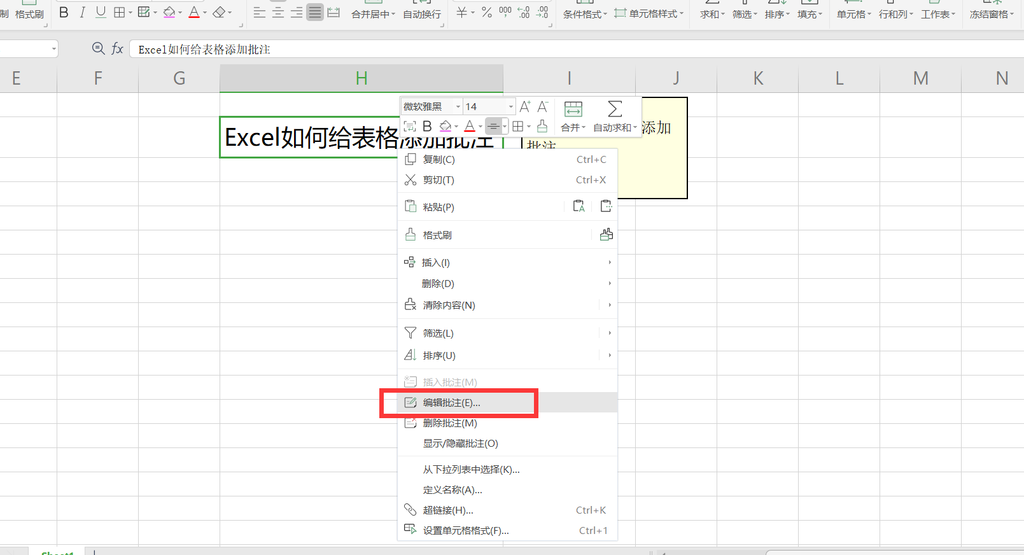Open the name box dropdown arrow
The height and width of the screenshot is (555, 1024).
[x=54, y=49]
